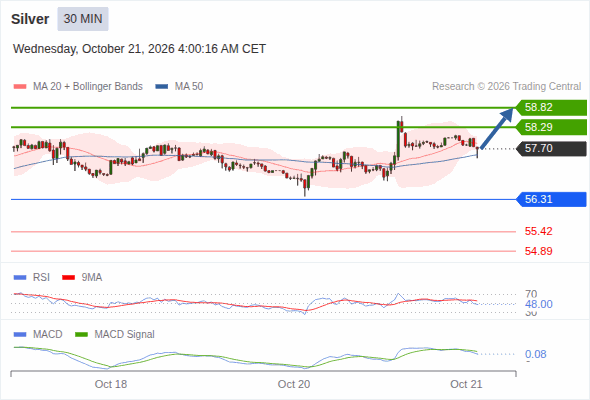The image size is (590, 400).
Task: Select the 58.29 green resistance label
Action: click(x=551, y=127)
